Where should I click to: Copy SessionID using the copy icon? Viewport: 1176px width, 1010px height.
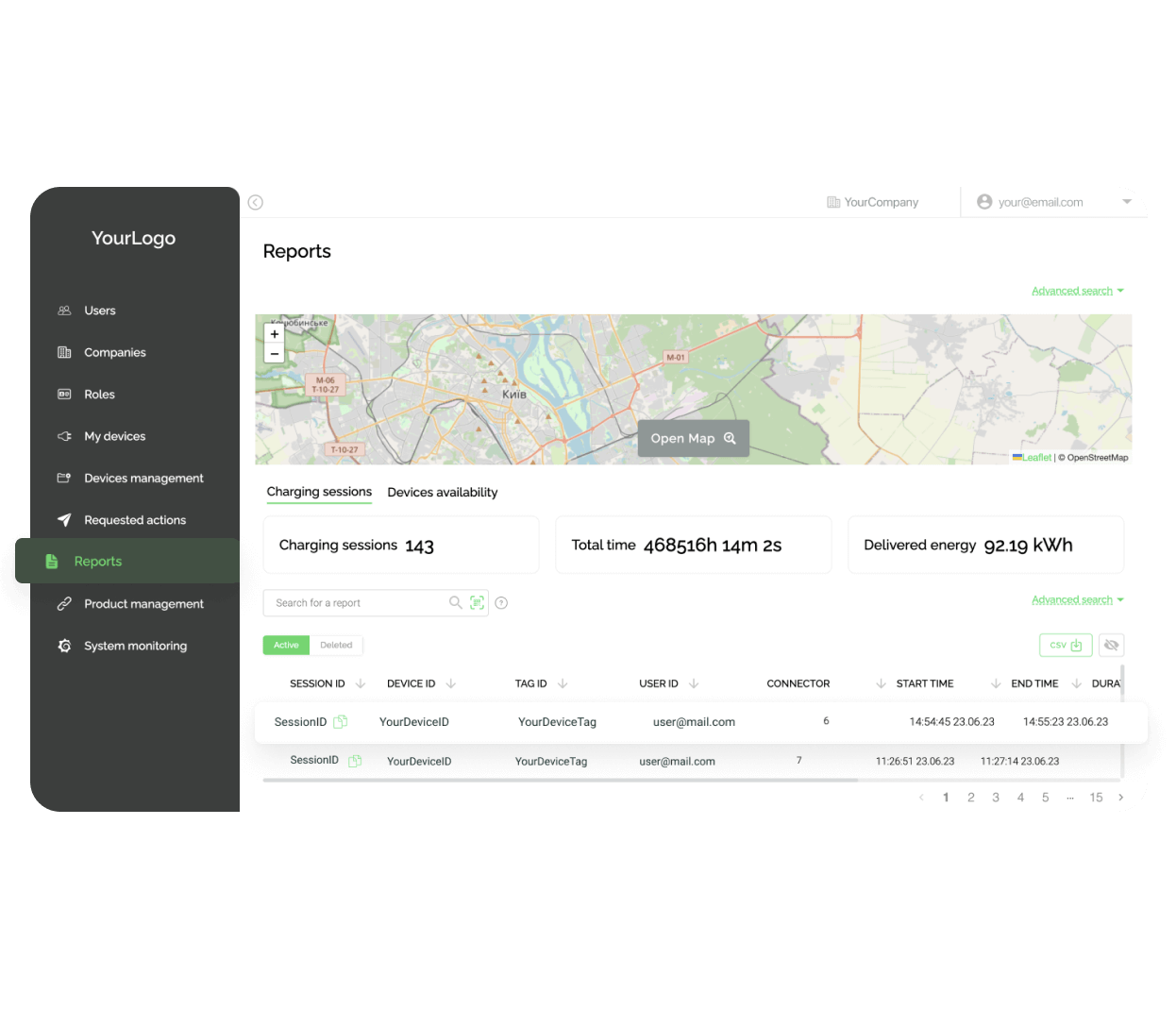(339, 721)
